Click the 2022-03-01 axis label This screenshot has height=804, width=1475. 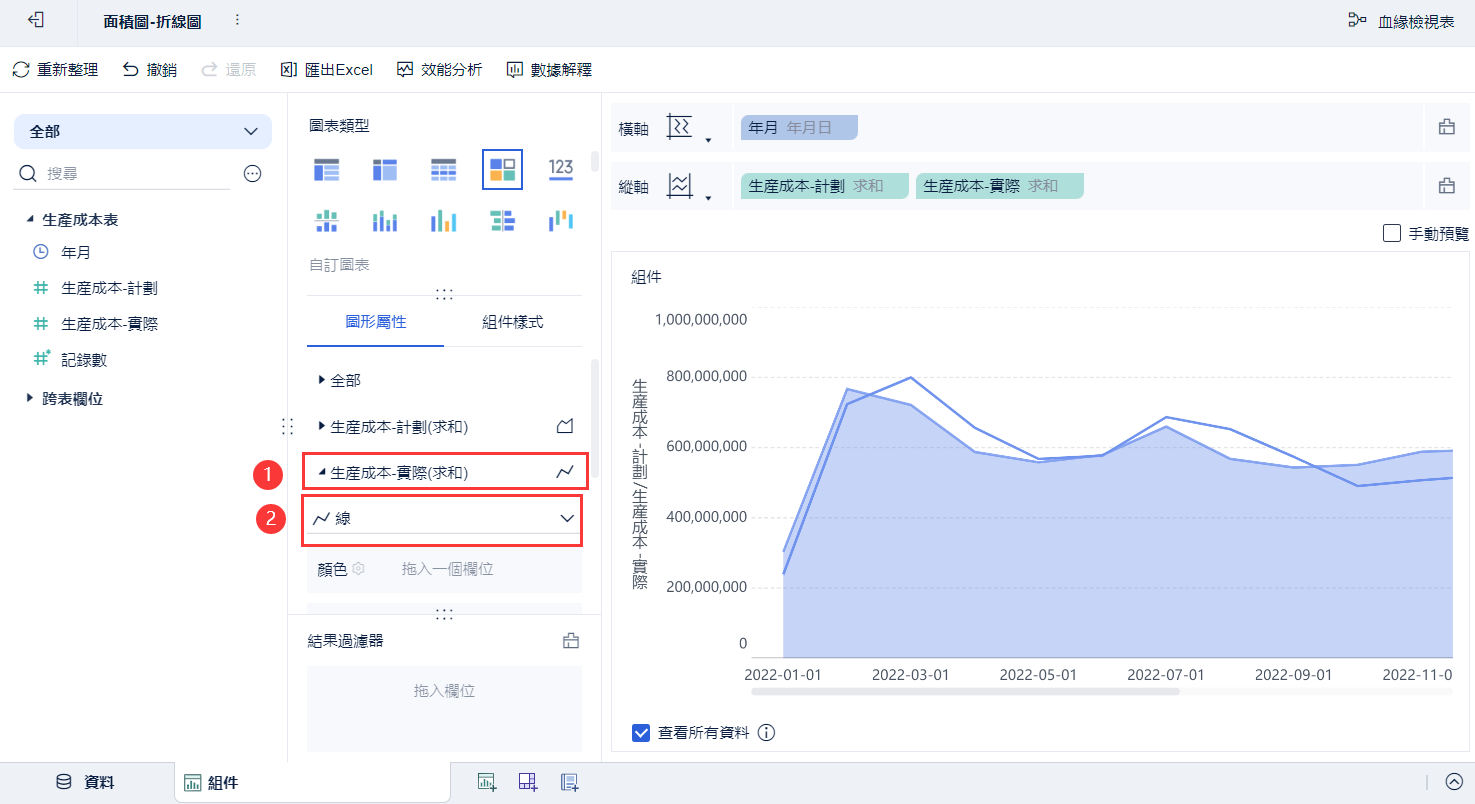910,674
